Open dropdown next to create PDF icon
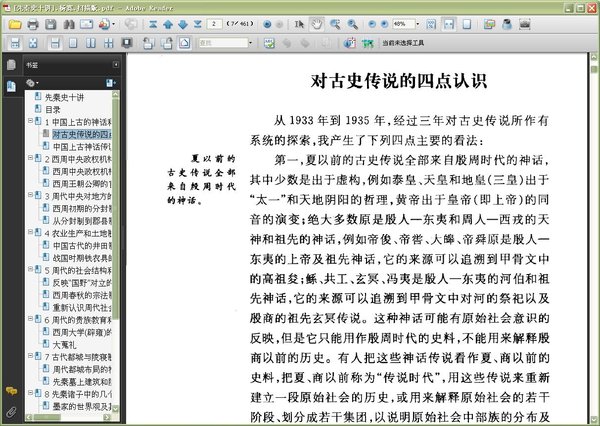 [114, 24]
